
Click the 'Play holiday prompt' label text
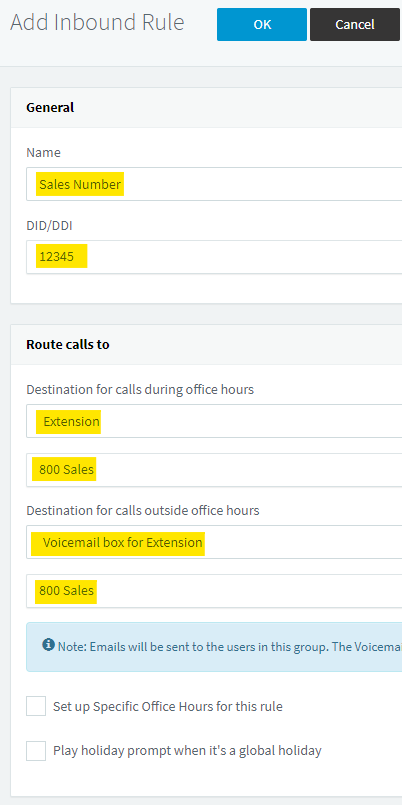(x=187, y=751)
